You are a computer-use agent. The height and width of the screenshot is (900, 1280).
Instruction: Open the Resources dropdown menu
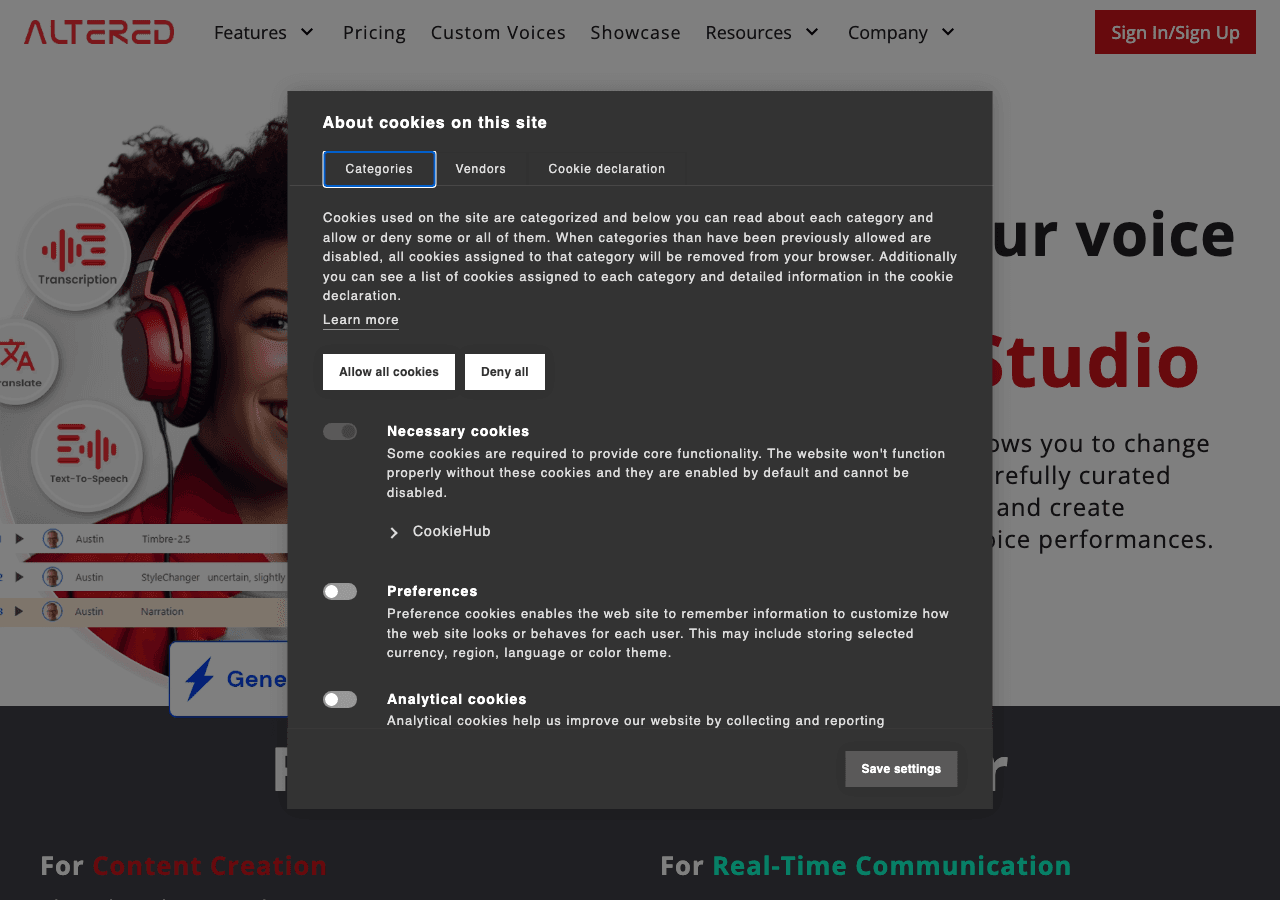click(762, 32)
